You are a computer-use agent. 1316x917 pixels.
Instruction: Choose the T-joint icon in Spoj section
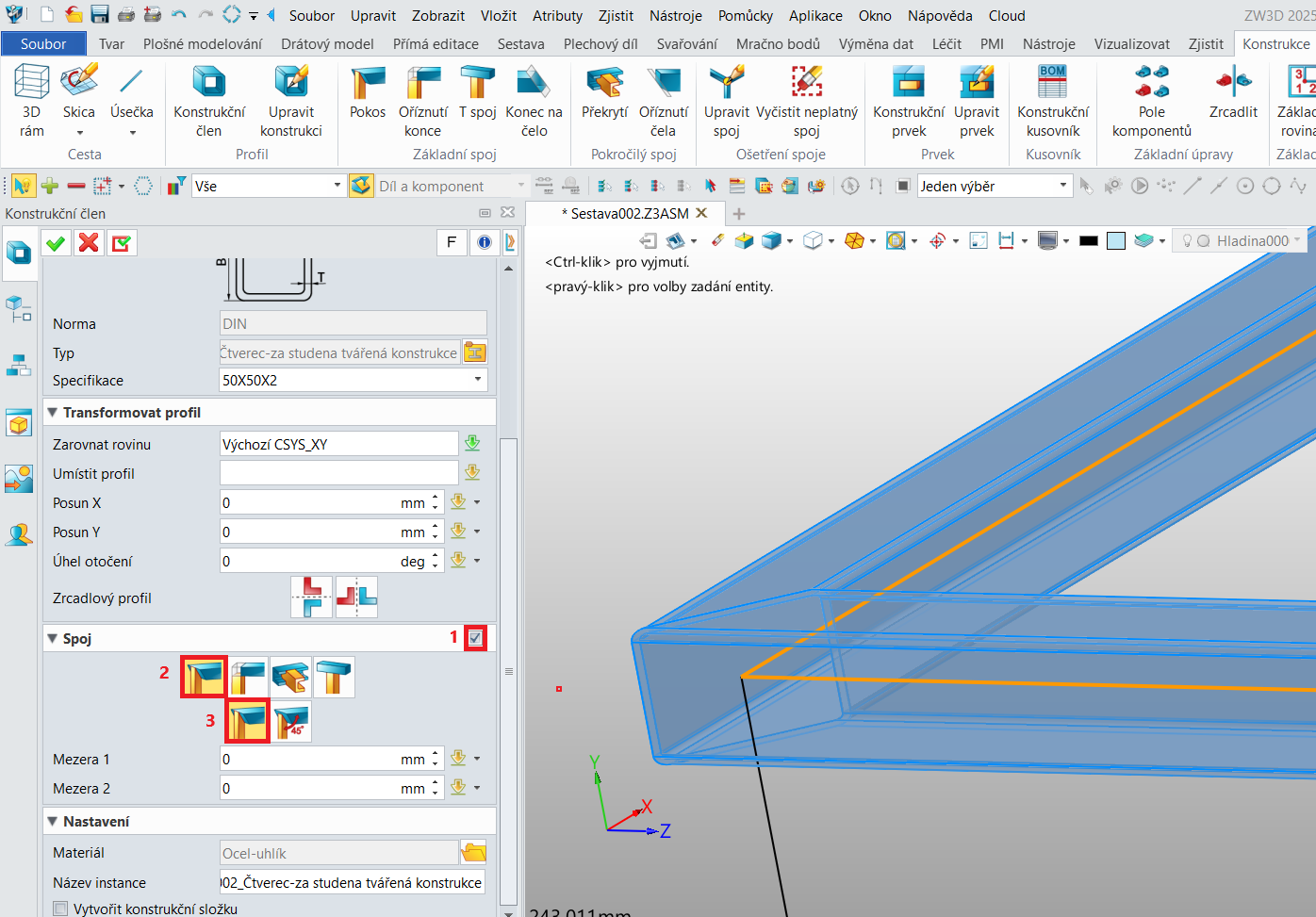click(334, 677)
